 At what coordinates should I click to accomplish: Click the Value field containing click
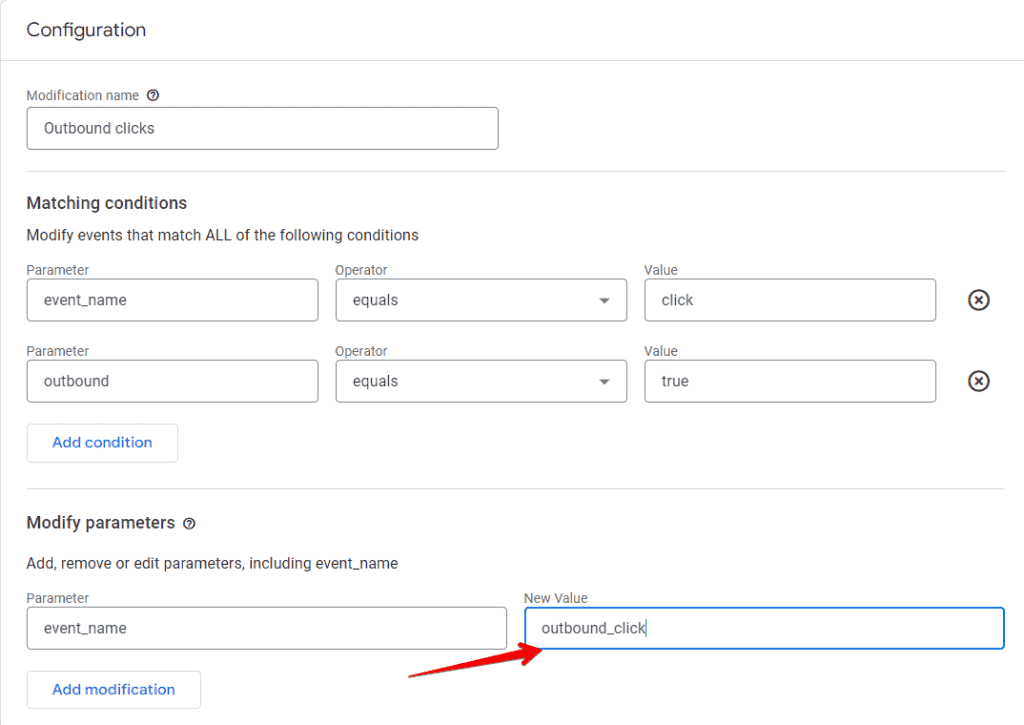[x=790, y=300]
